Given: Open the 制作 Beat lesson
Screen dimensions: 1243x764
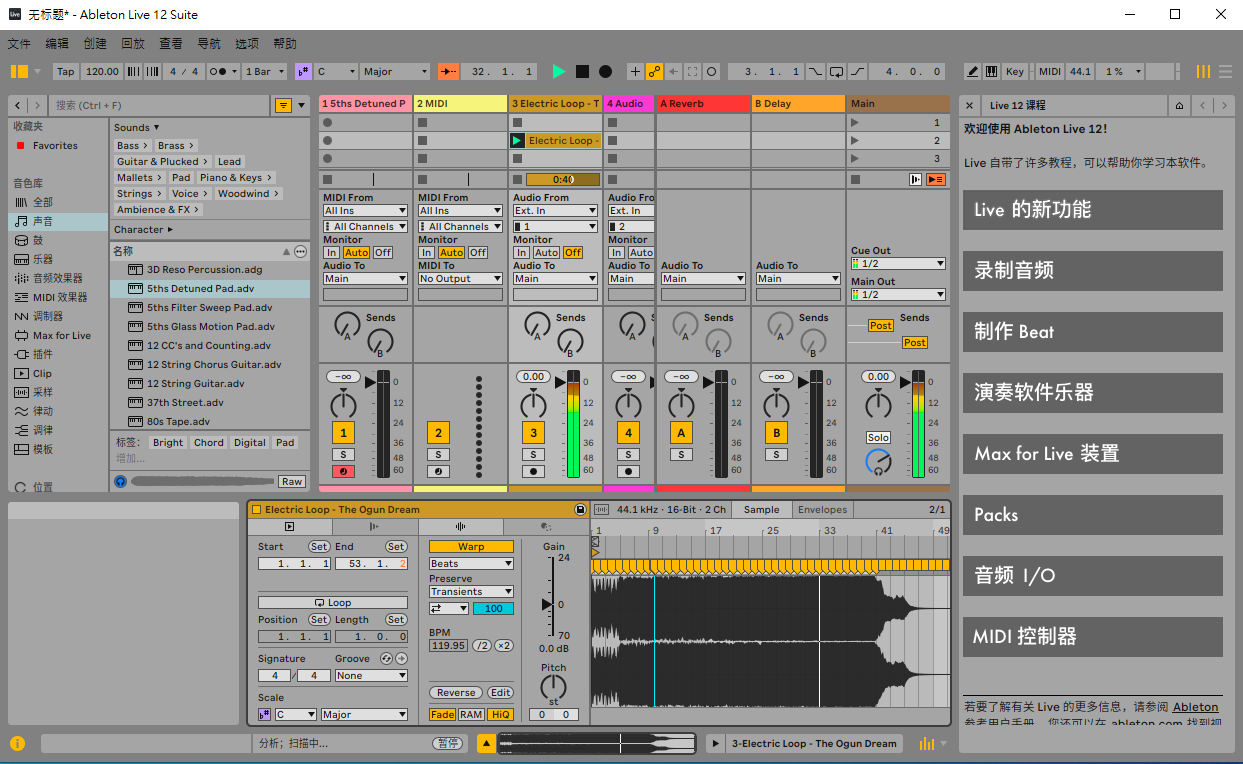Looking at the screenshot, I should 1093,331.
